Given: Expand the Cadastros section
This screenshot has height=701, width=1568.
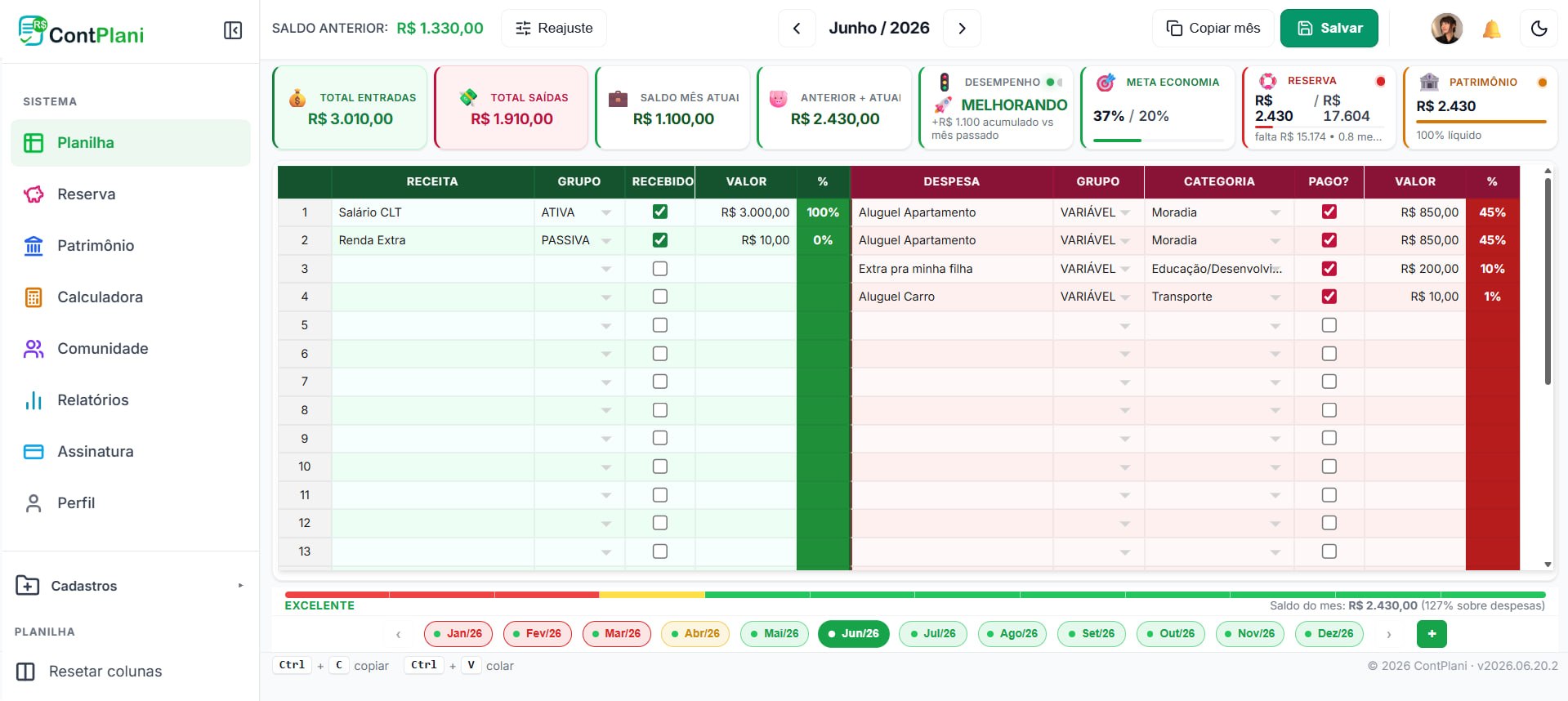Looking at the screenshot, I should click(131, 586).
